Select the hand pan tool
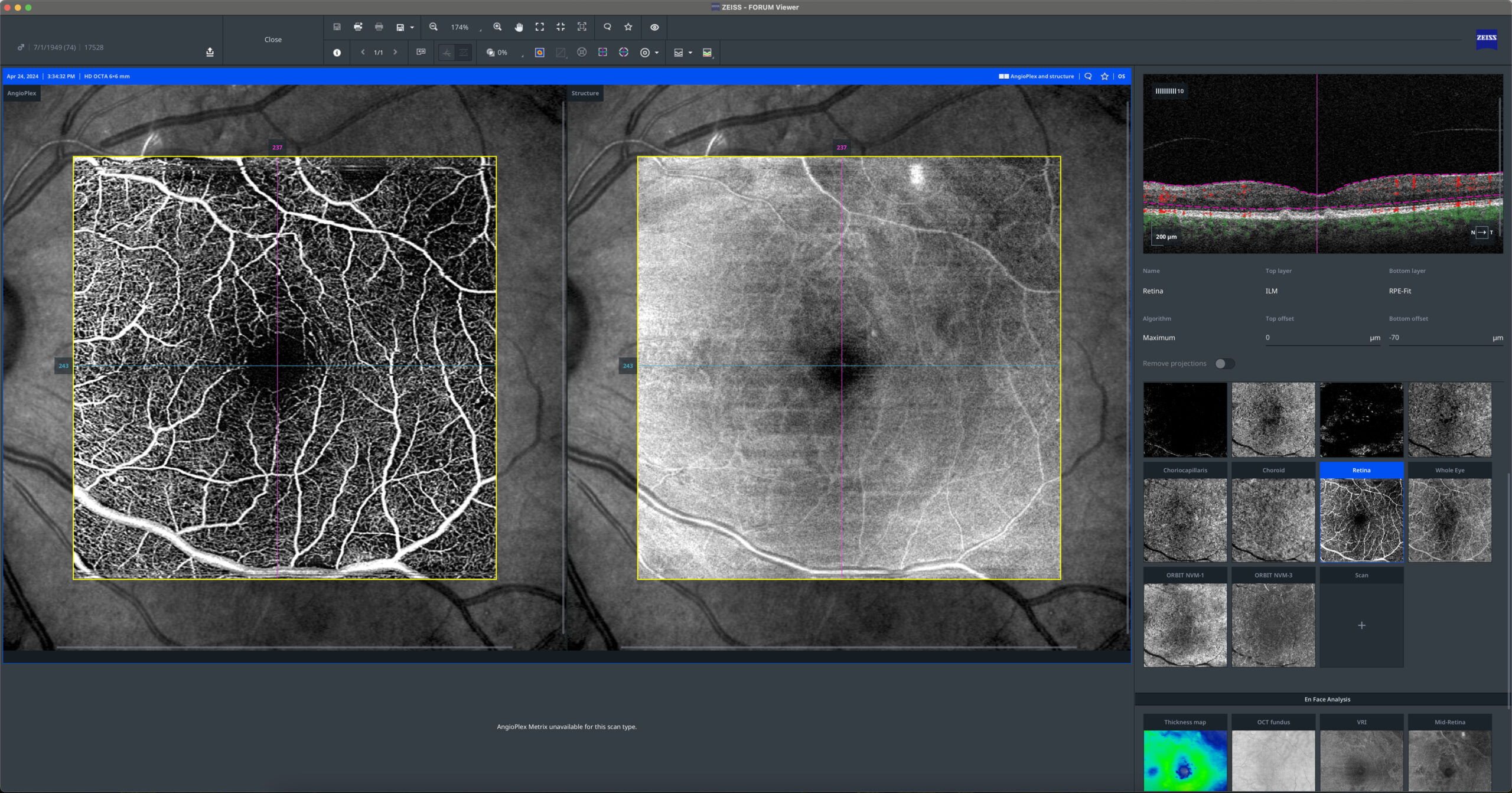This screenshot has height=793, width=1512. pos(519,27)
